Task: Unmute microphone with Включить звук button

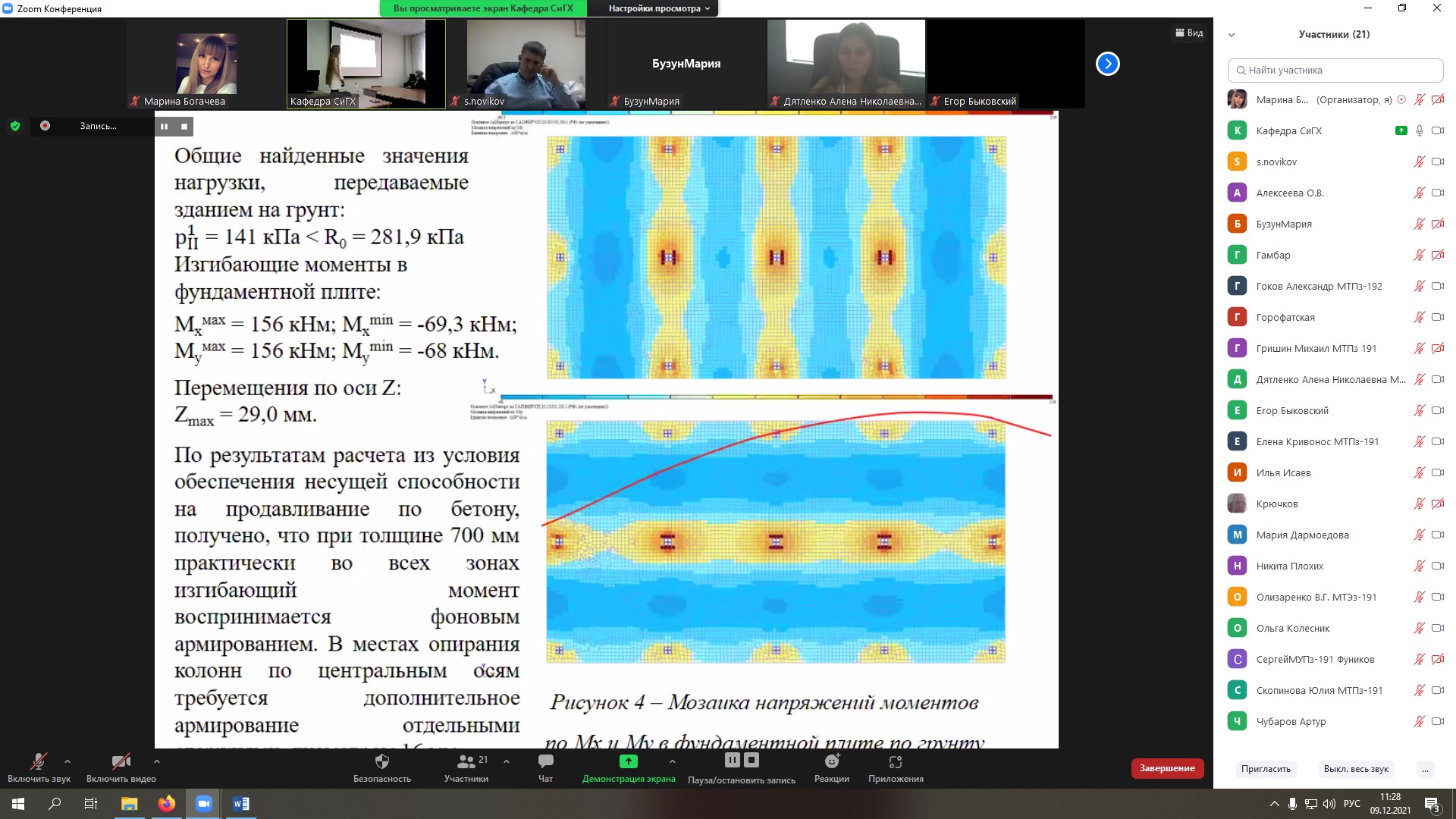Action: coord(39,767)
